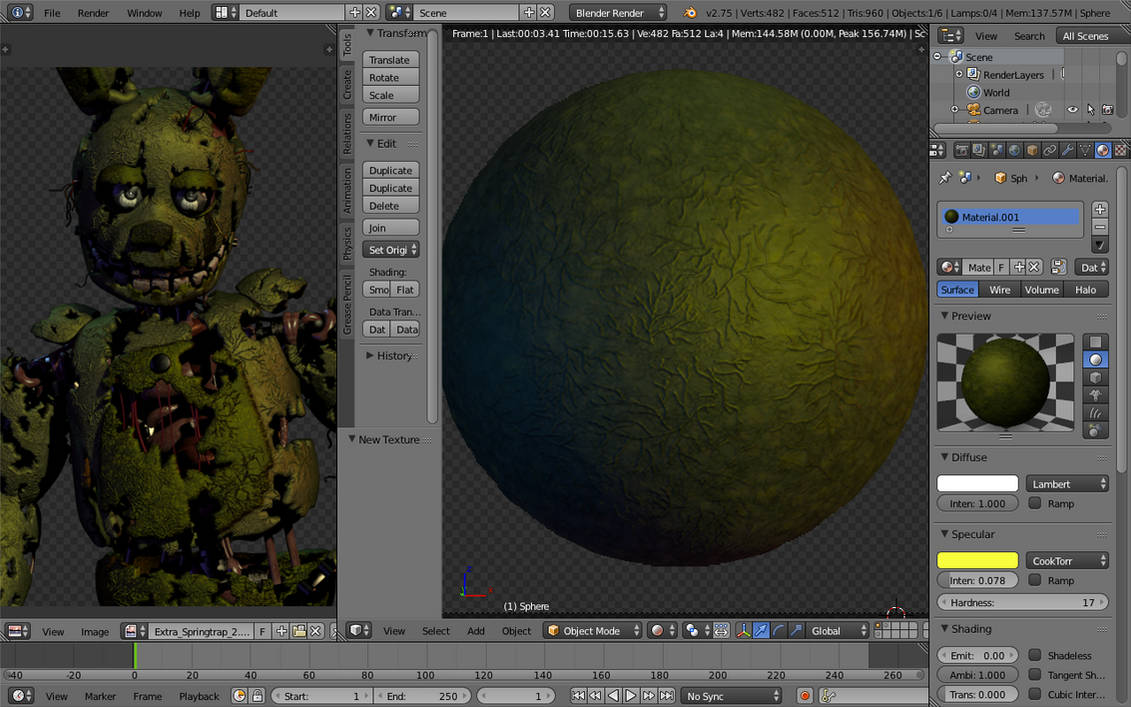Click the Blender logo icon in header
Viewport: 1131px width, 707px height.
690,12
